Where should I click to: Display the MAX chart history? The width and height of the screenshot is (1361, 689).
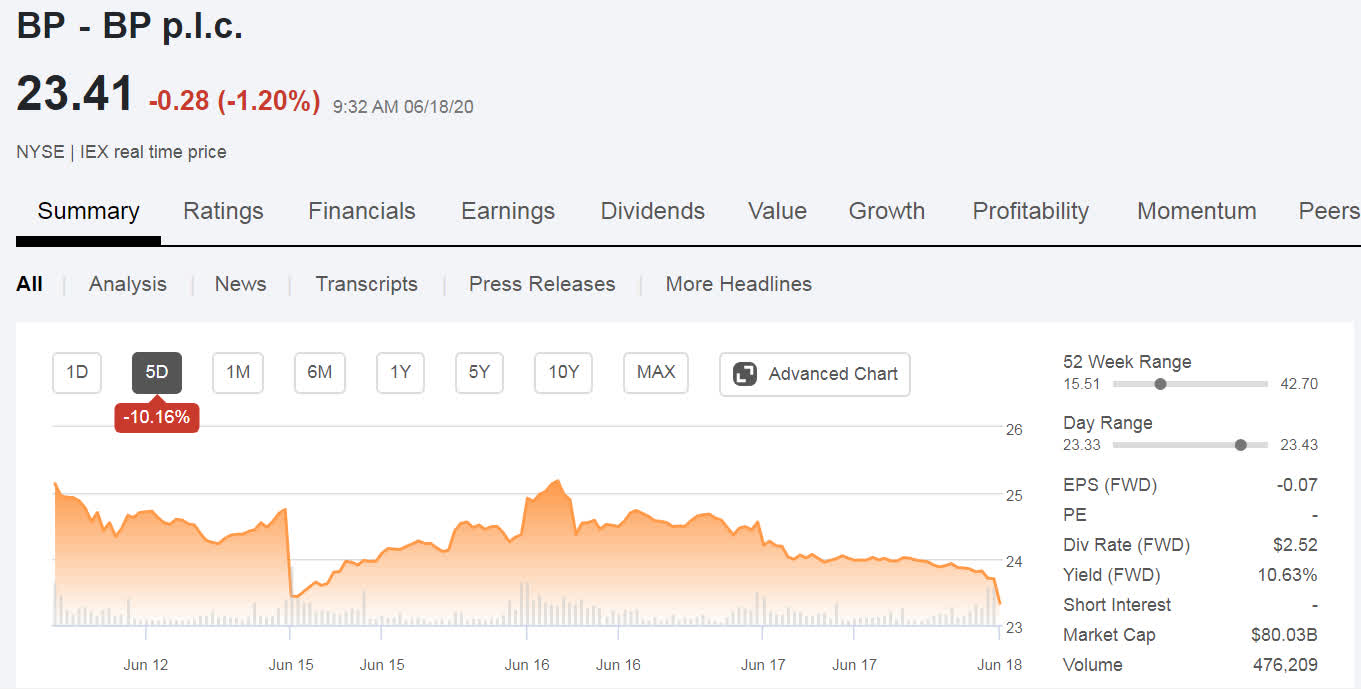tap(655, 372)
